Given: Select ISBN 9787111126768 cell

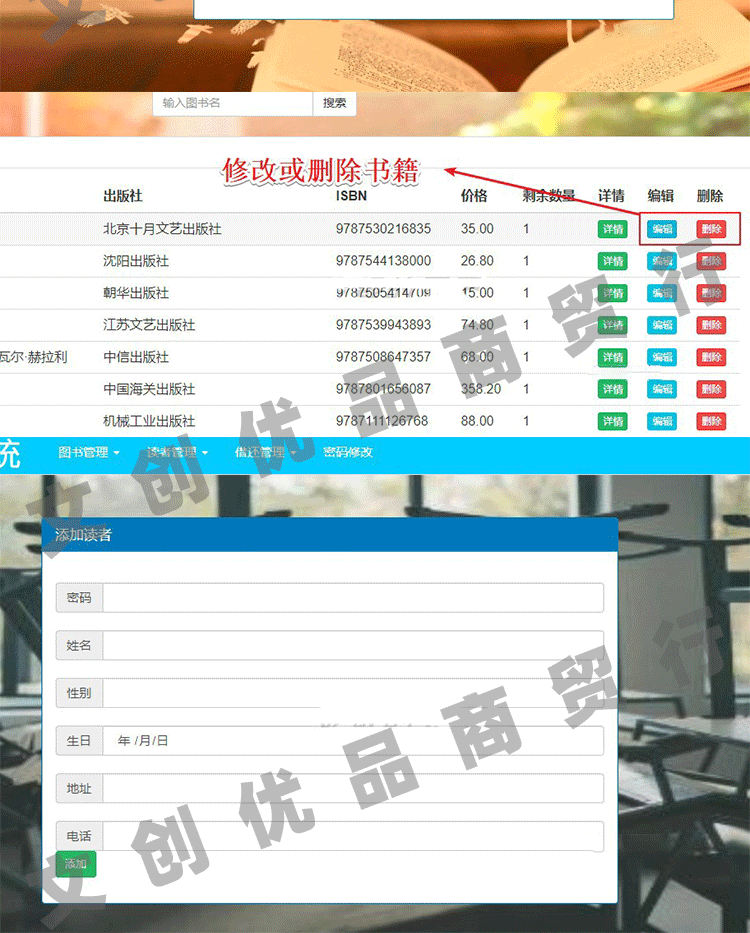Looking at the screenshot, I should point(382,421).
